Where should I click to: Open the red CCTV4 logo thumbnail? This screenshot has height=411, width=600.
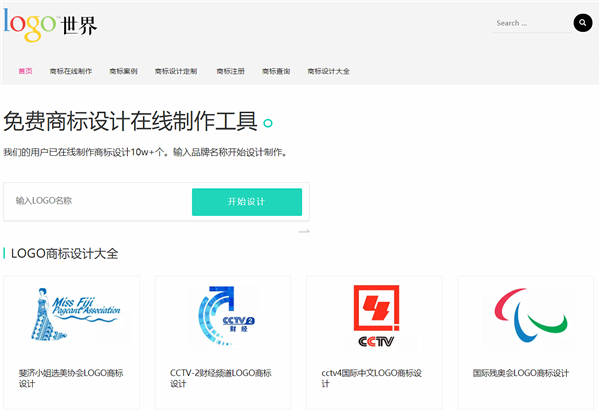click(x=377, y=316)
